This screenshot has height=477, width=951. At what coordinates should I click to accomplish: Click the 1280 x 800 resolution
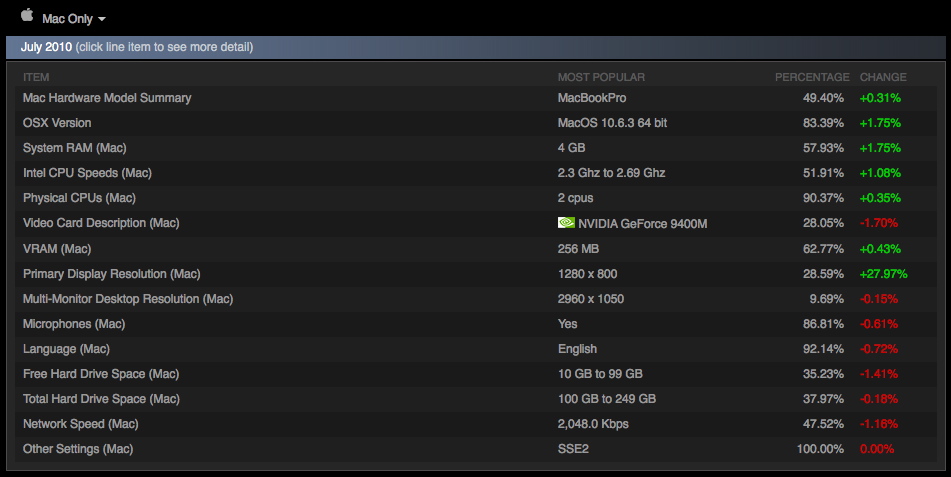click(588, 274)
